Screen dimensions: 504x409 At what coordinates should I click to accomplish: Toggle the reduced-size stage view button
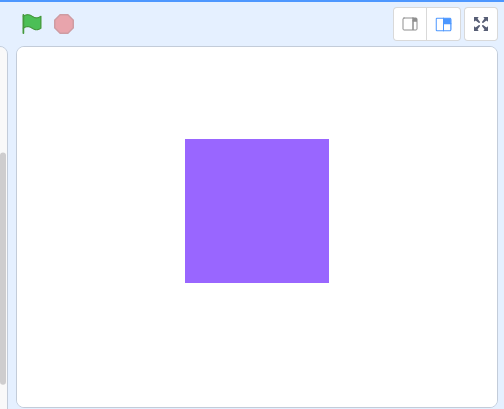[x=410, y=24]
